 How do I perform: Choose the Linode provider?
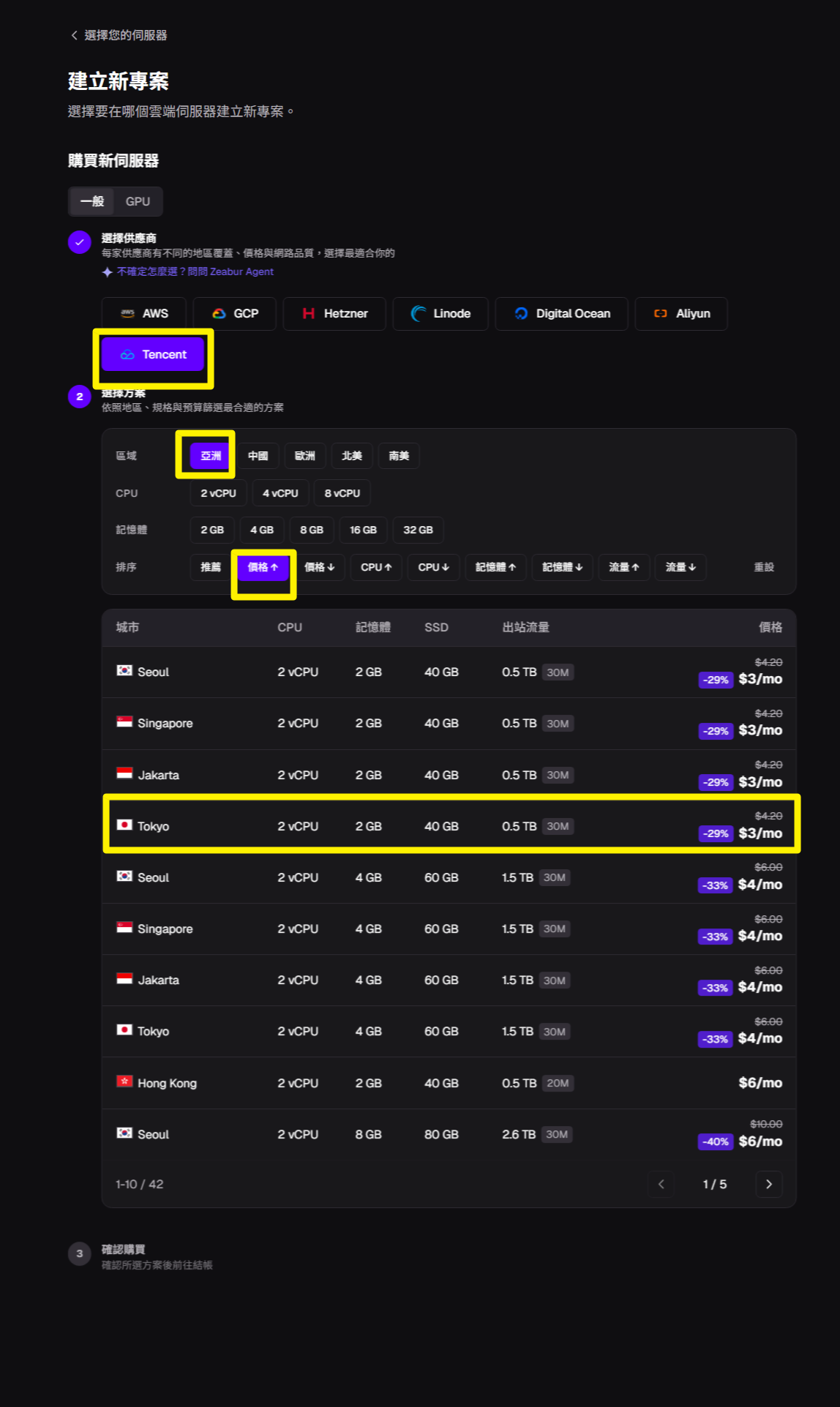coord(440,313)
